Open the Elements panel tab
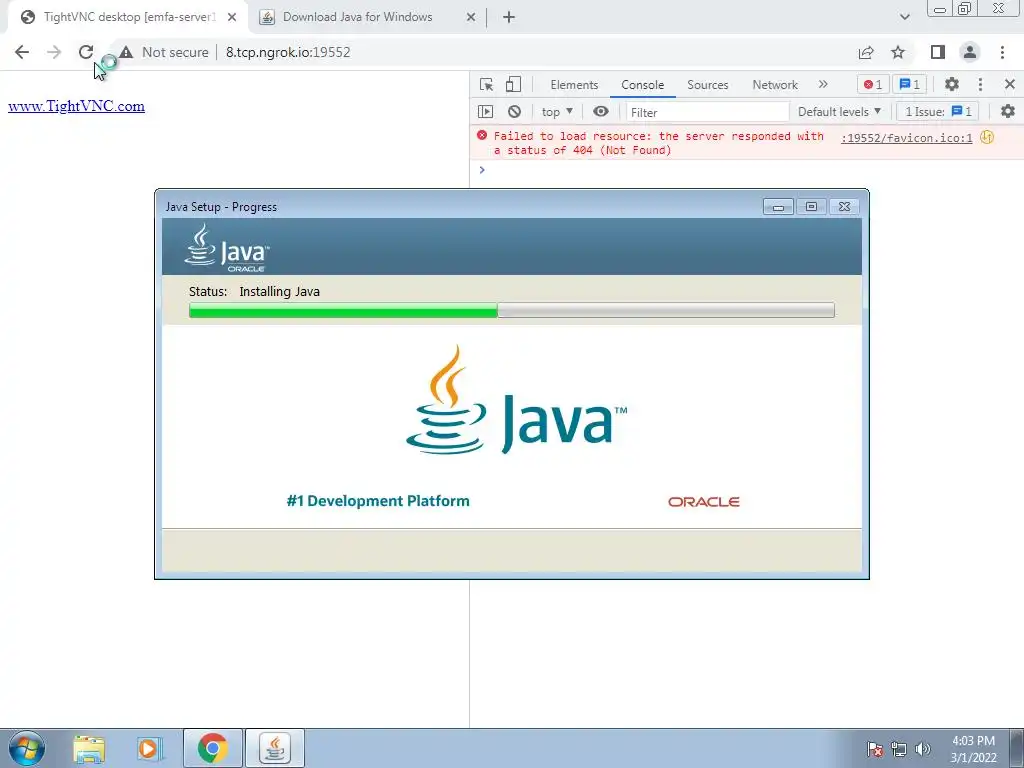Image resolution: width=1024 pixels, height=768 pixels. pos(574,85)
